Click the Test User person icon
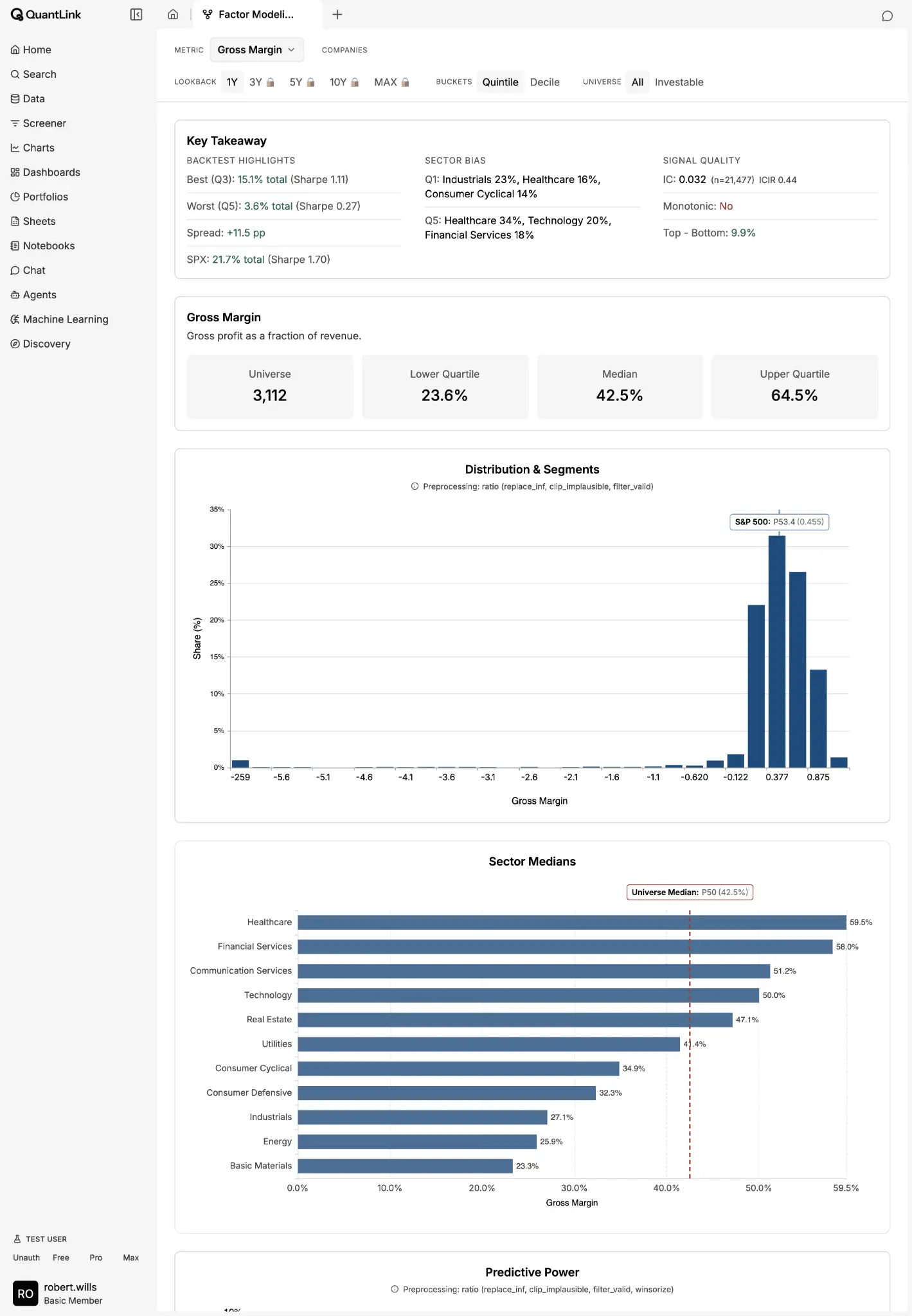 [17, 1238]
